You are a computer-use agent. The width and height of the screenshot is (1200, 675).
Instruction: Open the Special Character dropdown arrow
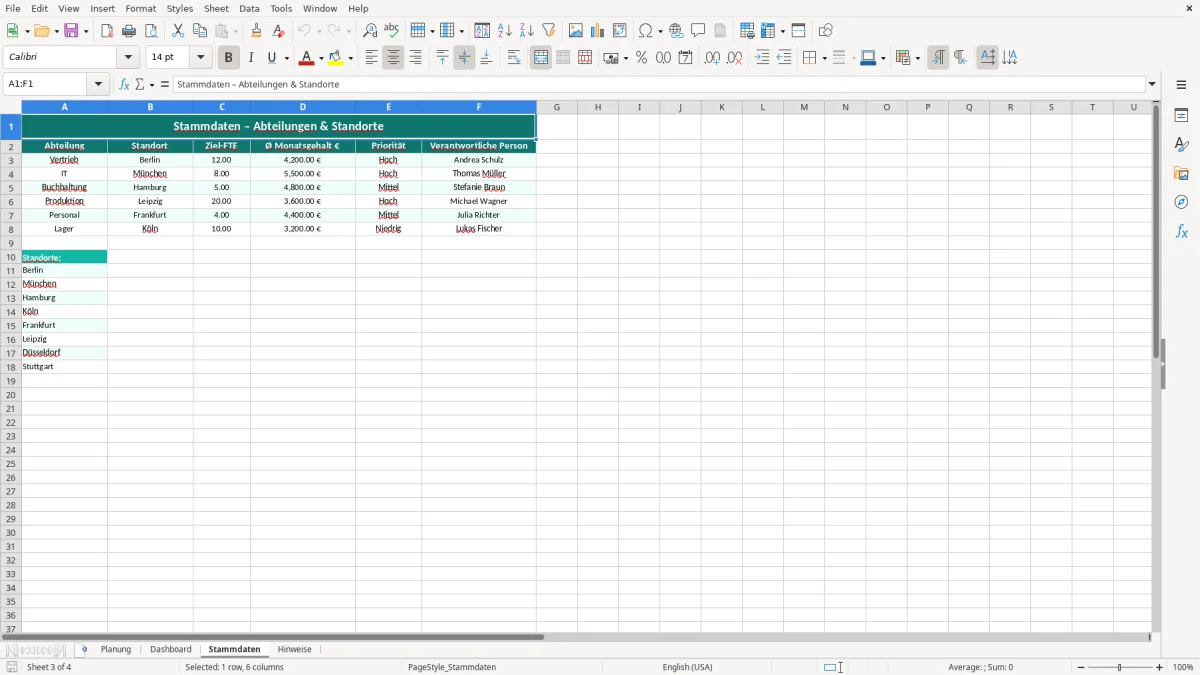tap(661, 31)
